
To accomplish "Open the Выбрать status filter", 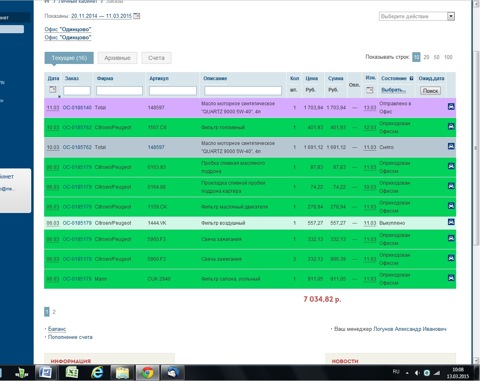I will click(393, 90).
